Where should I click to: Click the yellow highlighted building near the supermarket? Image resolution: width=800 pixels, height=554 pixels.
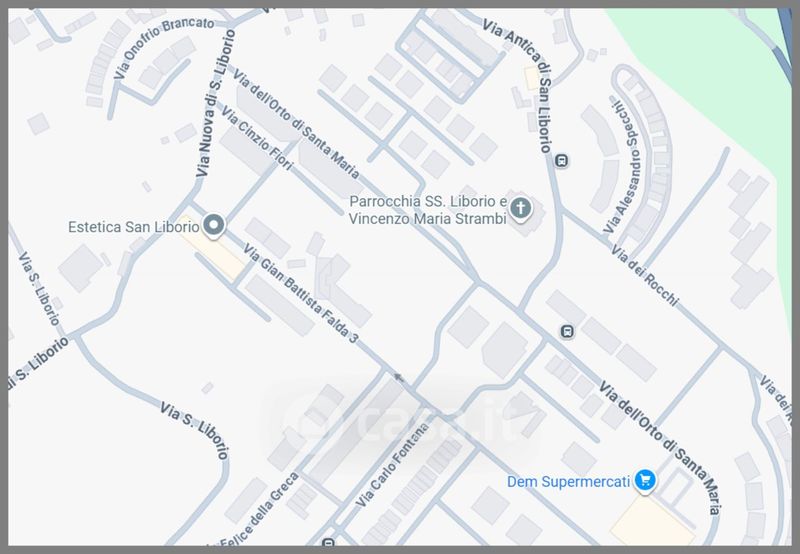click(x=651, y=521)
